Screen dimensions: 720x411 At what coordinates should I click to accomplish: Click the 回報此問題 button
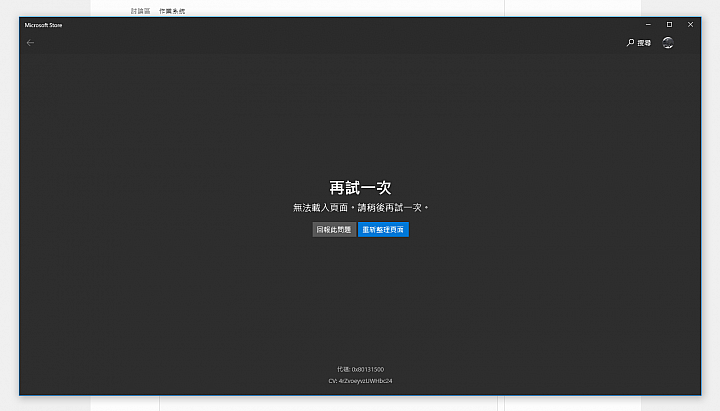coord(334,230)
